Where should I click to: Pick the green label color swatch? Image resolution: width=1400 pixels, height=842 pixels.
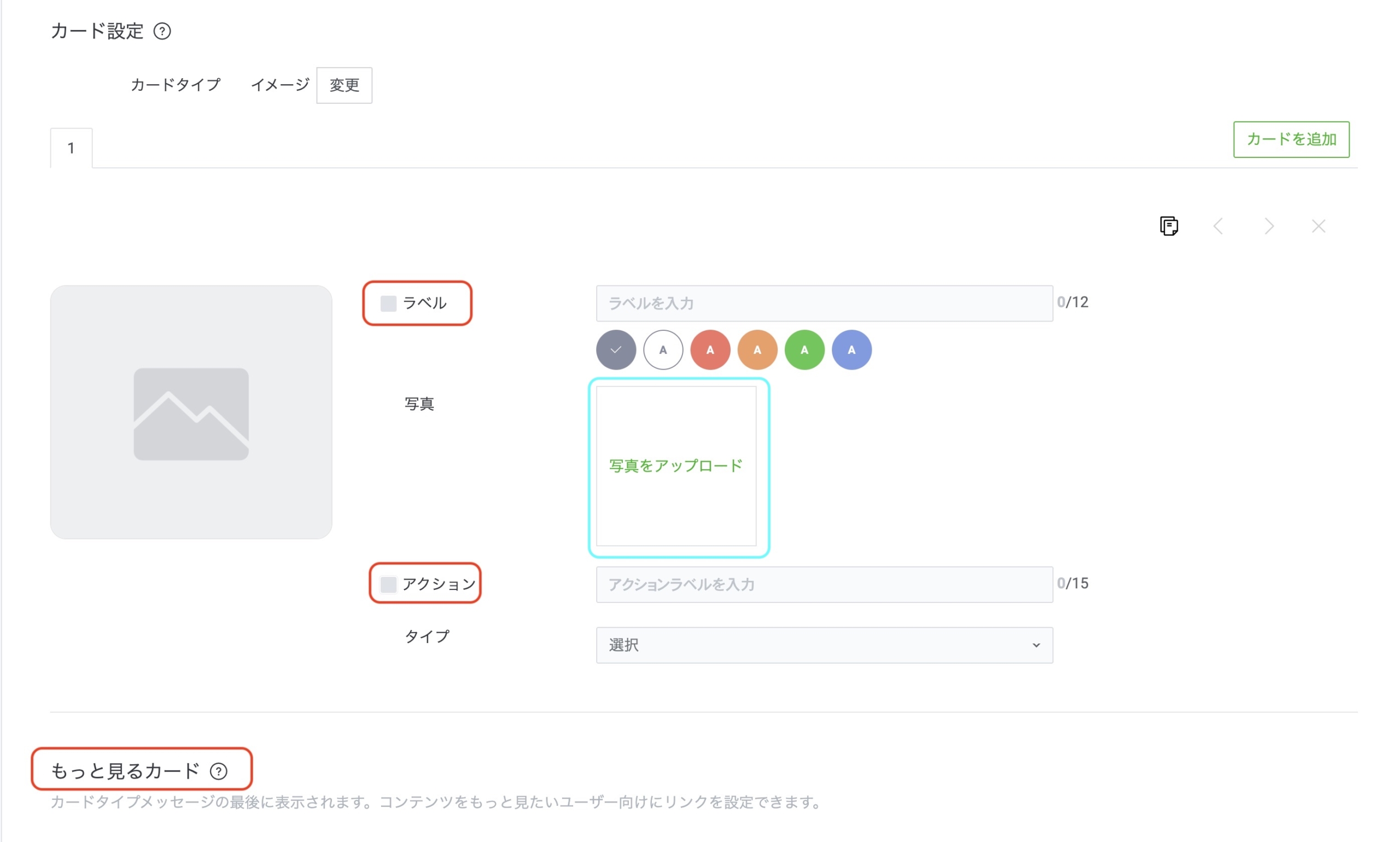803,350
